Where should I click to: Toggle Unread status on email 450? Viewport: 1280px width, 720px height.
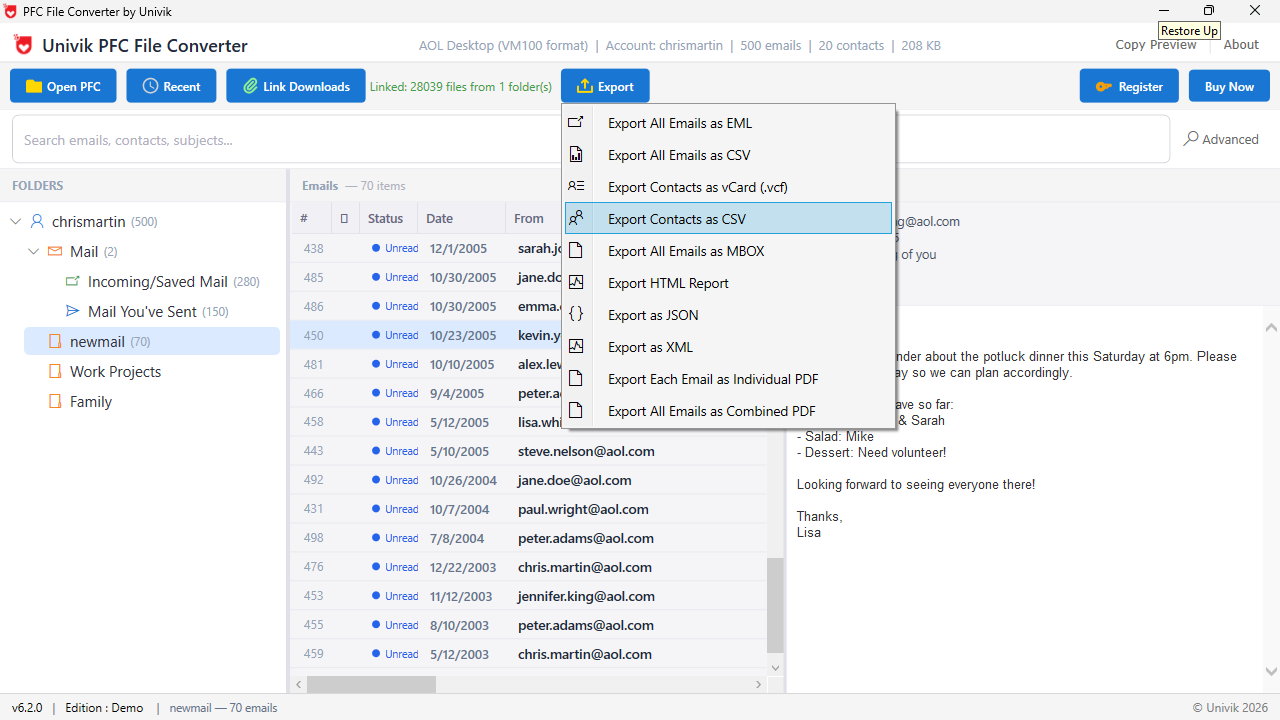[x=394, y=335]
